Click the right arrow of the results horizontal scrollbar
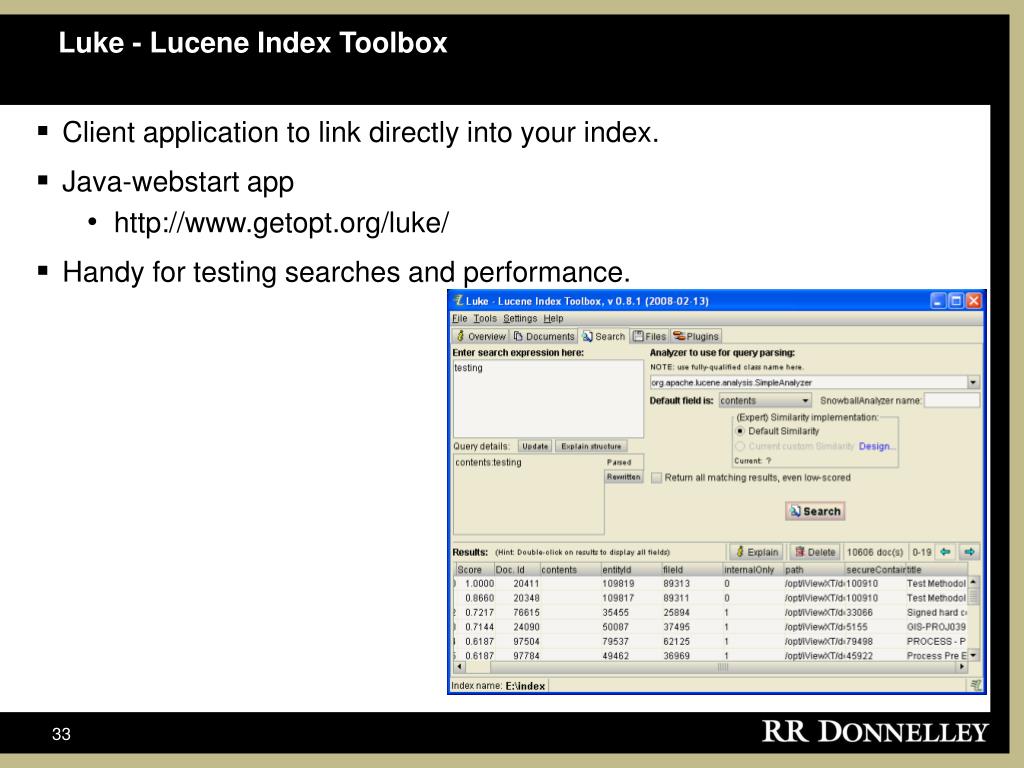The width and height of the screenshot is (1024, 768). [x=961, y=667]
